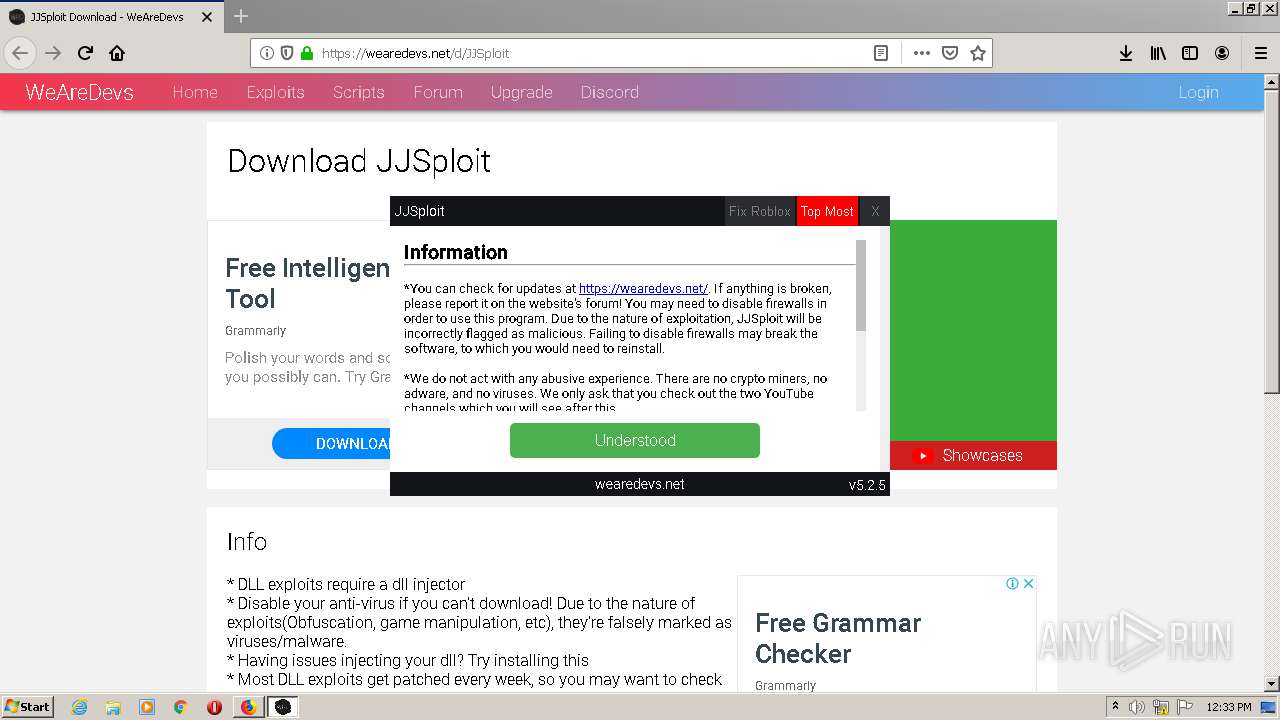
Task: Open Scripts in WeAreDevs navbar
Action: coord(359,92)
